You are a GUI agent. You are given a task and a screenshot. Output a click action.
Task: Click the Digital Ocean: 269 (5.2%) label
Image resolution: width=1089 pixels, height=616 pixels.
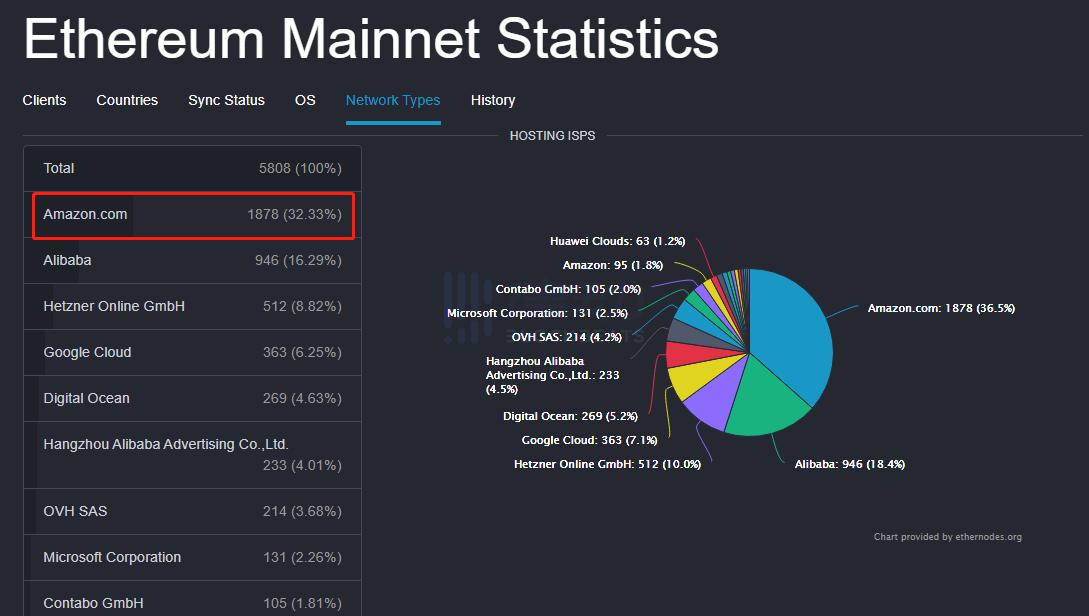570,416
